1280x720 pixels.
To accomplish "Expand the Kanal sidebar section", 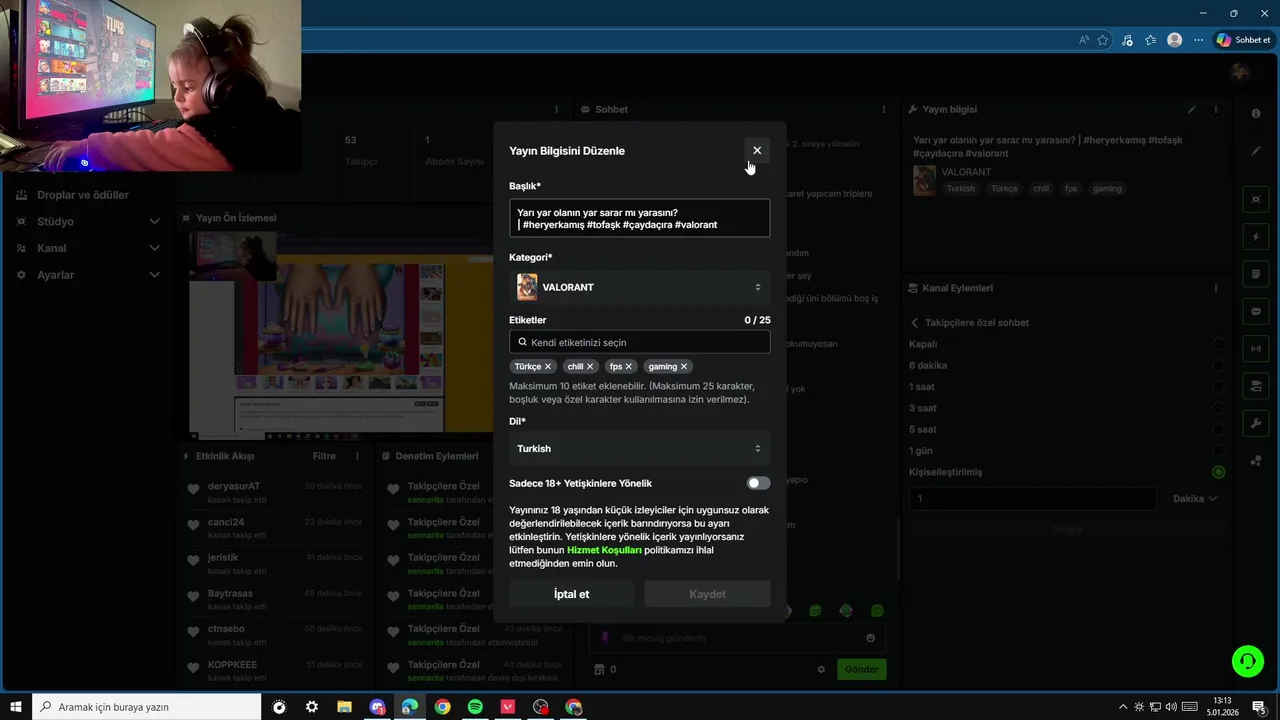I will pyautogui.click(x=88, y=248).
